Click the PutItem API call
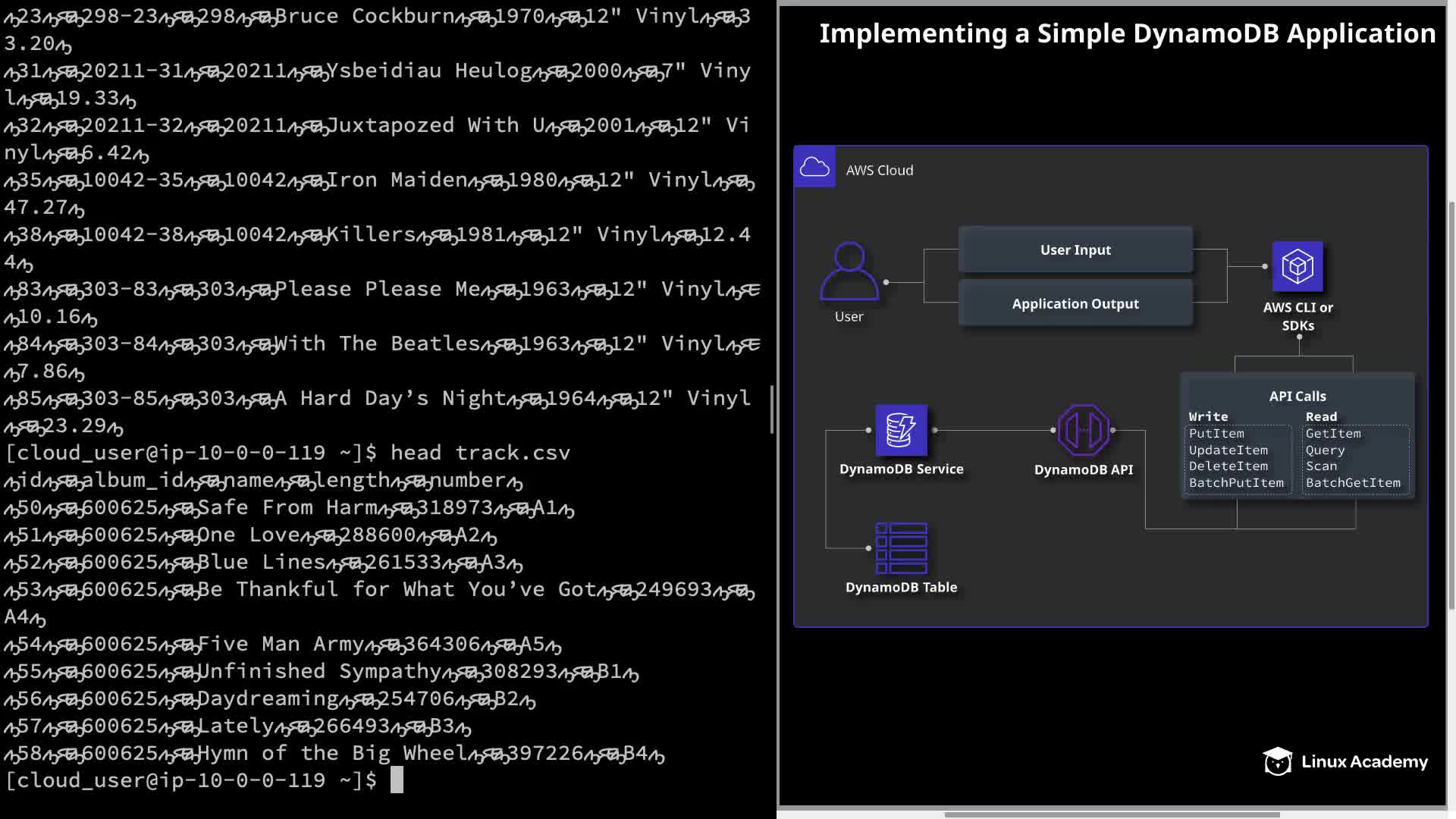 tap(1216, 434)
